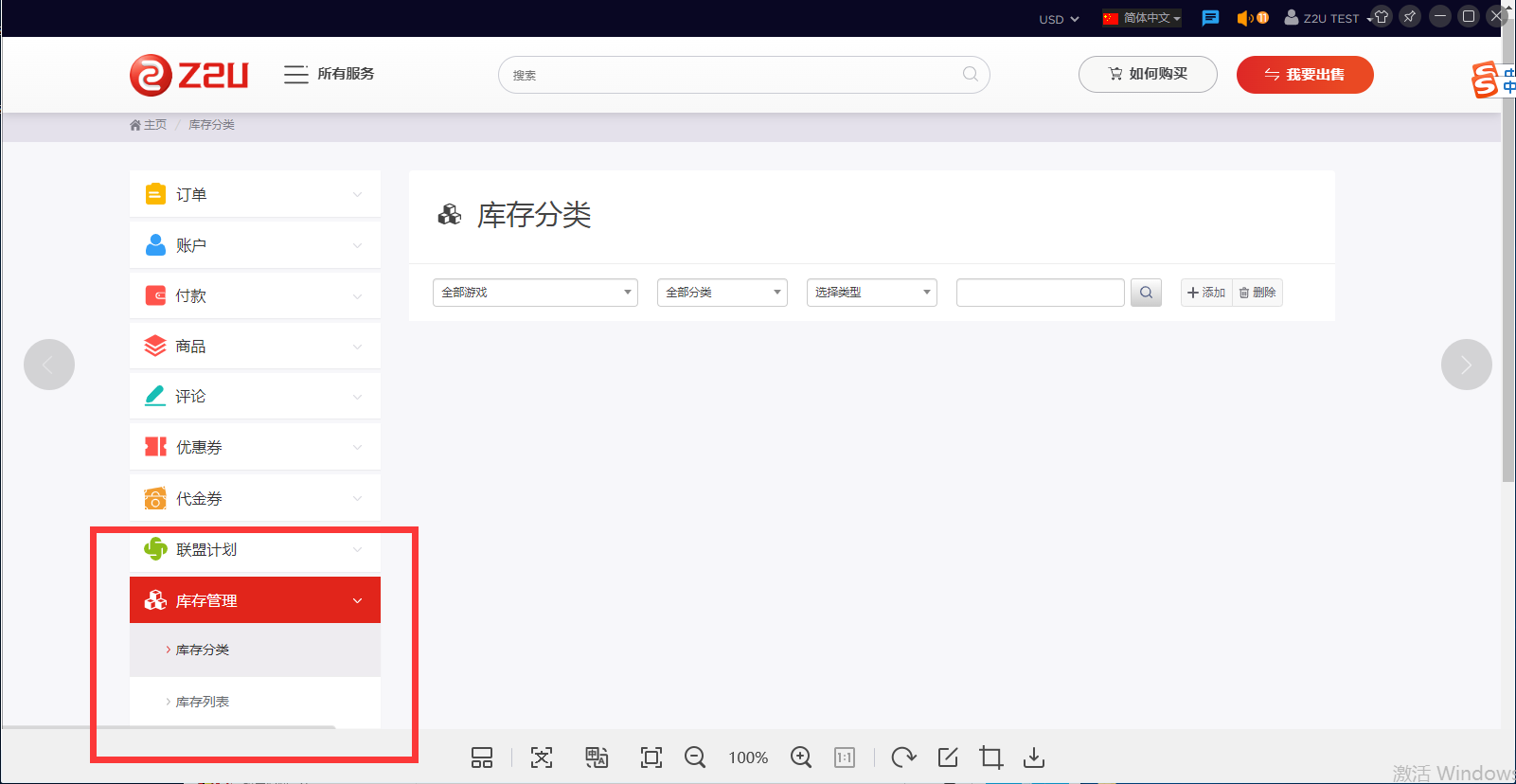
Task: Open the 全部分类 category dropdown
Action: pos(722,293)
